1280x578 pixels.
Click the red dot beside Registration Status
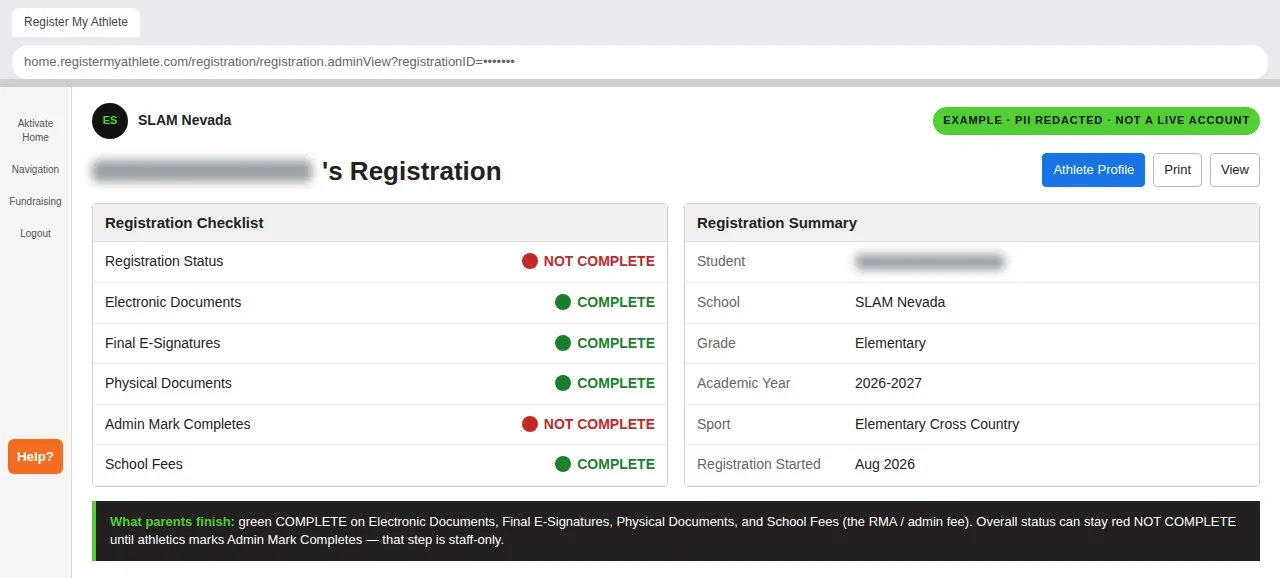(530, 261)
